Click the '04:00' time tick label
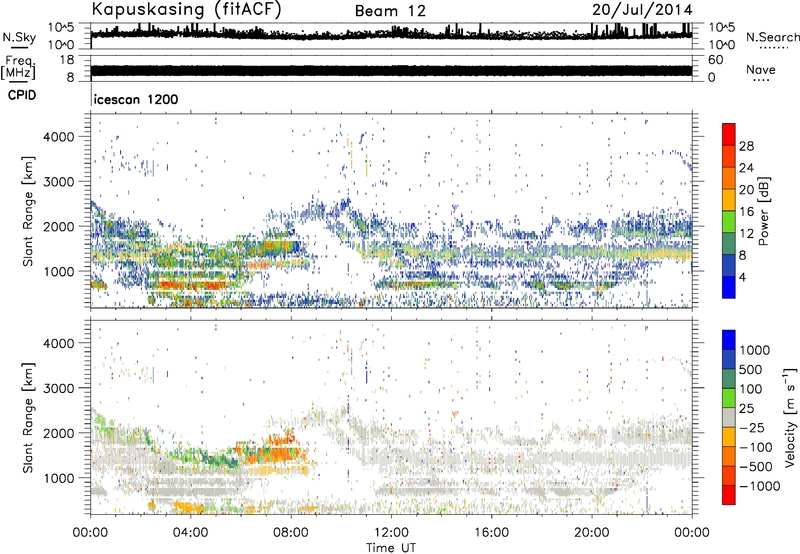This screenshot has height=554, width=800. coord(191,533)
